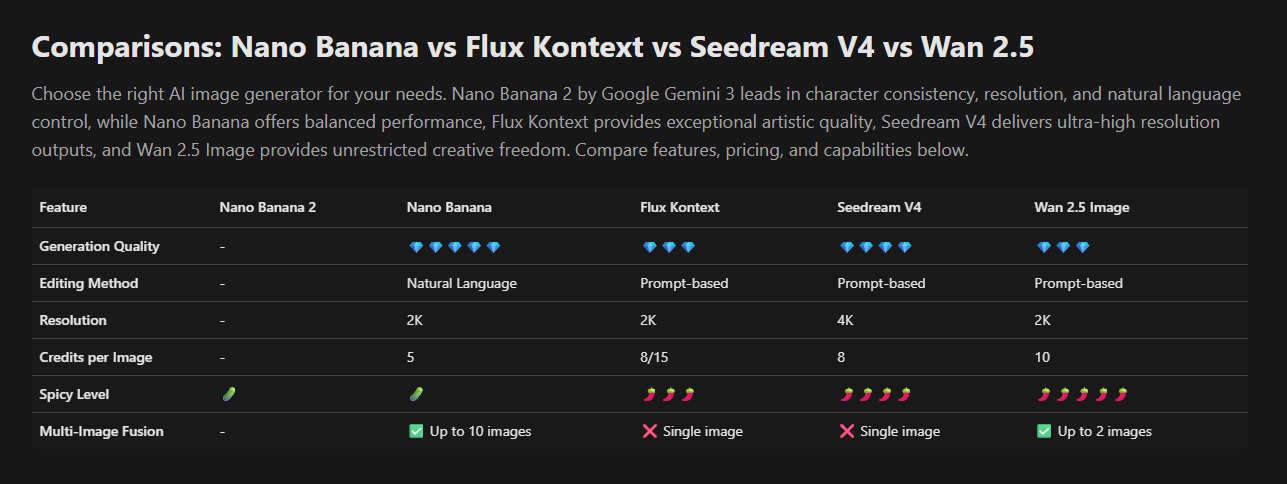
Task: Click the Seedream V4 diamond quality rating
Action: [x=874, y=247]
